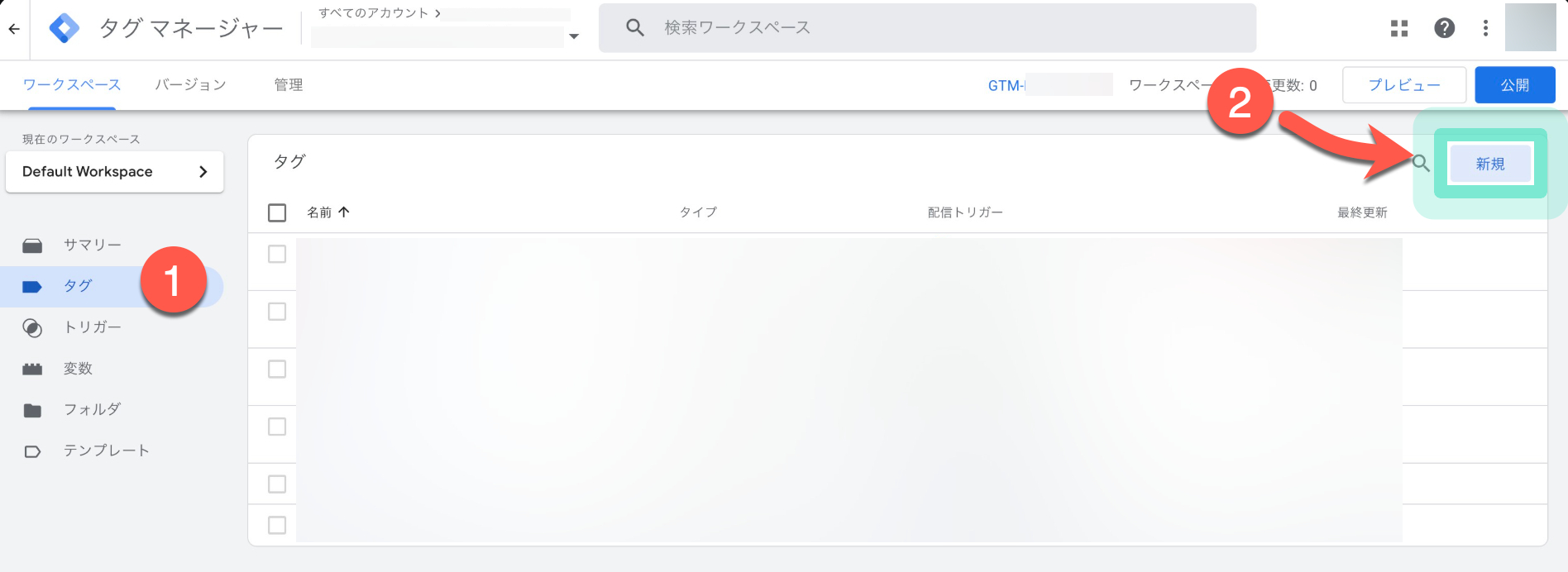Open the three-dot overflow menu
The width and height of the screenshot is (1568, 572).
[1485, 27]
